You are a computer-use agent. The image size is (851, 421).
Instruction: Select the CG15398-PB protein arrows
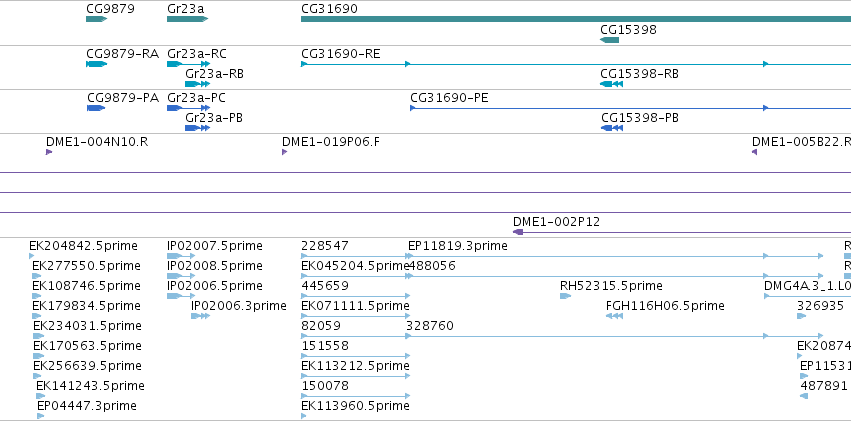coord(611,128)
